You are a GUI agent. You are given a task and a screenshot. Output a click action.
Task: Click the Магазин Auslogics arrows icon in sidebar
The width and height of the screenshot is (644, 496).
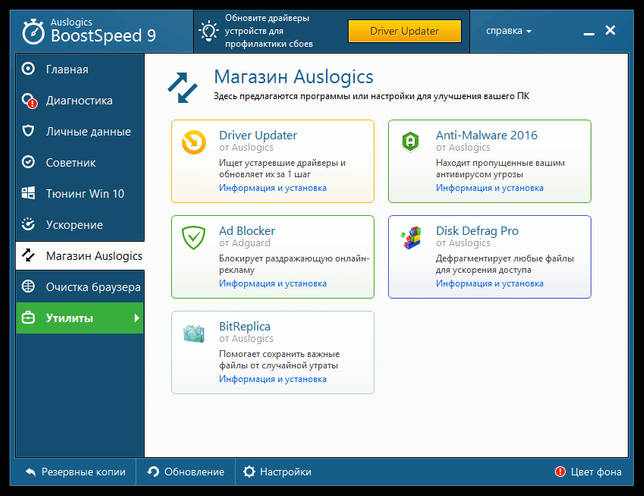tap(28, 255)
